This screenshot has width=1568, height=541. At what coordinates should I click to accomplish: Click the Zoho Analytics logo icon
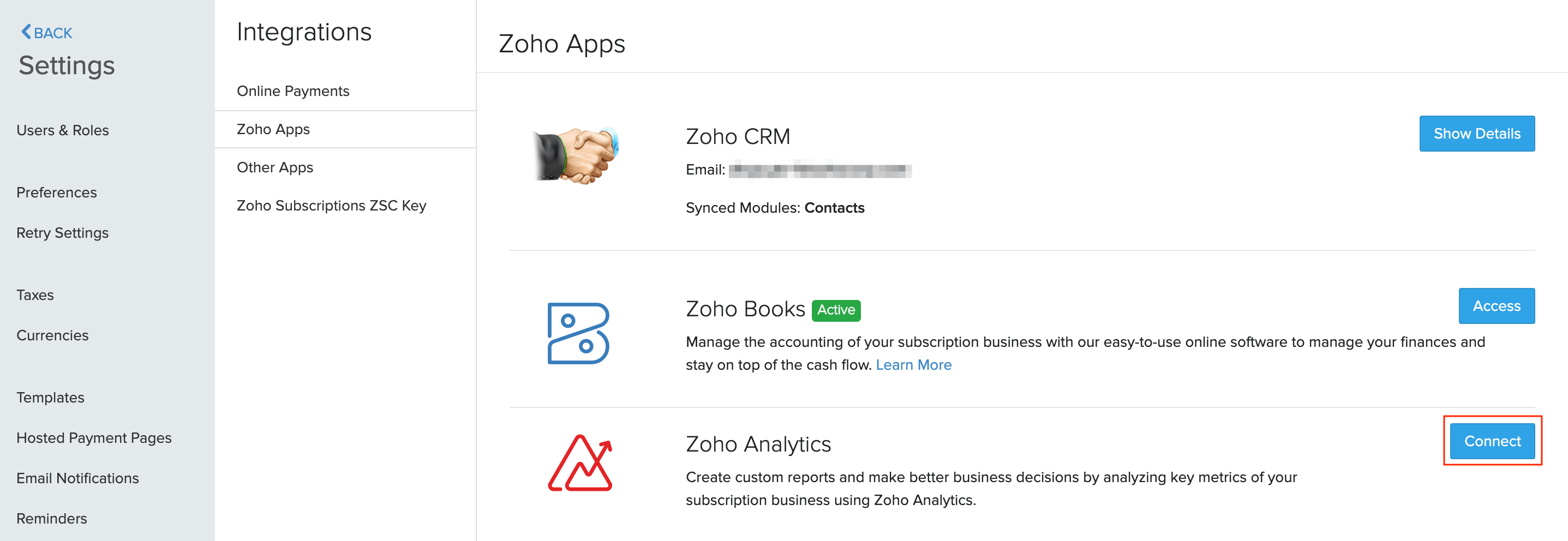(580, 464)
